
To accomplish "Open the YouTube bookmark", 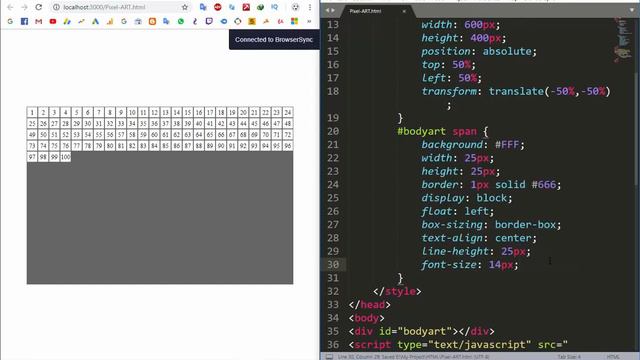I will (x=53, y=21).
